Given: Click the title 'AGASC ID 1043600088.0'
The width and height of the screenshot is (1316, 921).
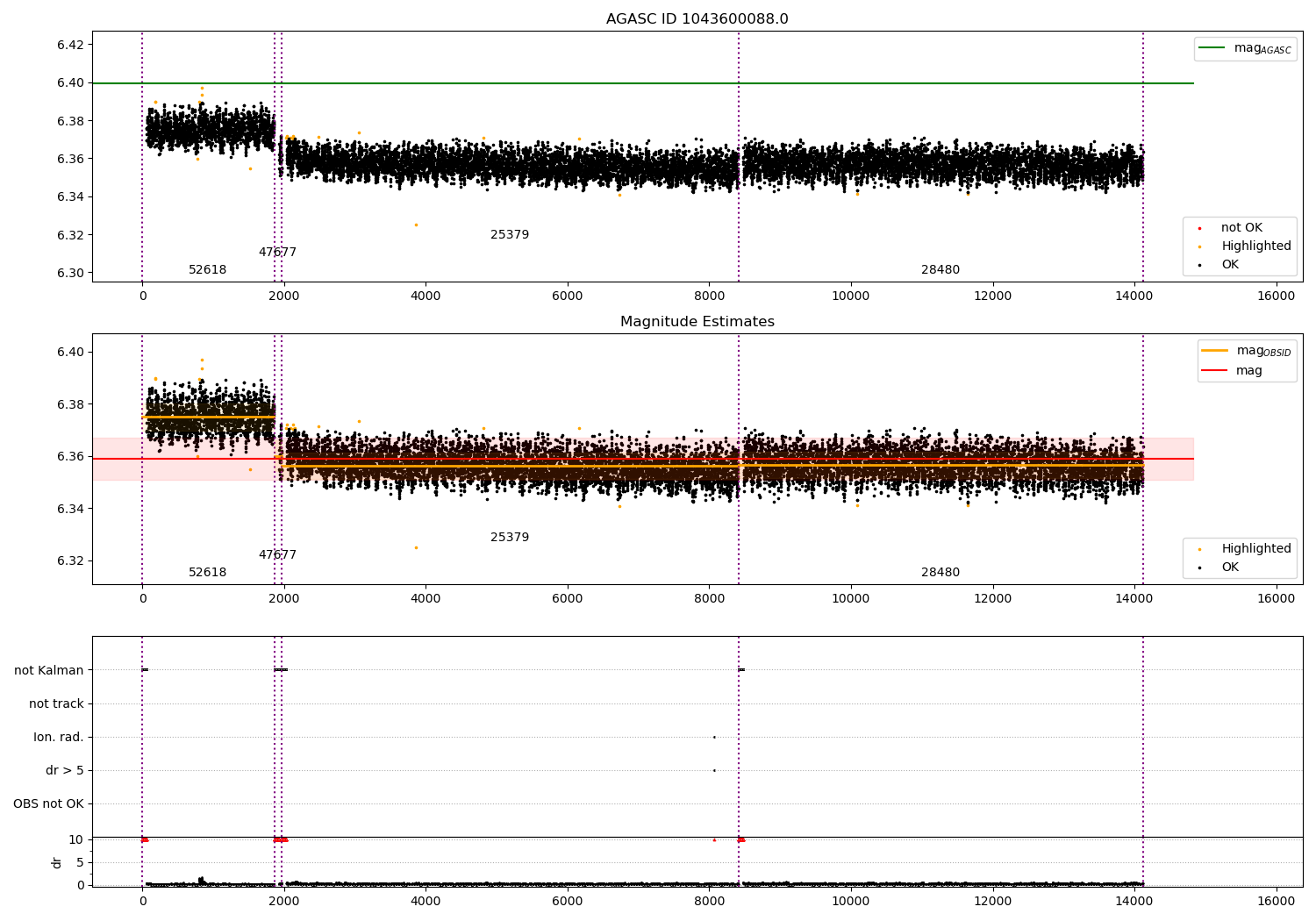Looking at the screenshot, I should (697, 19).
